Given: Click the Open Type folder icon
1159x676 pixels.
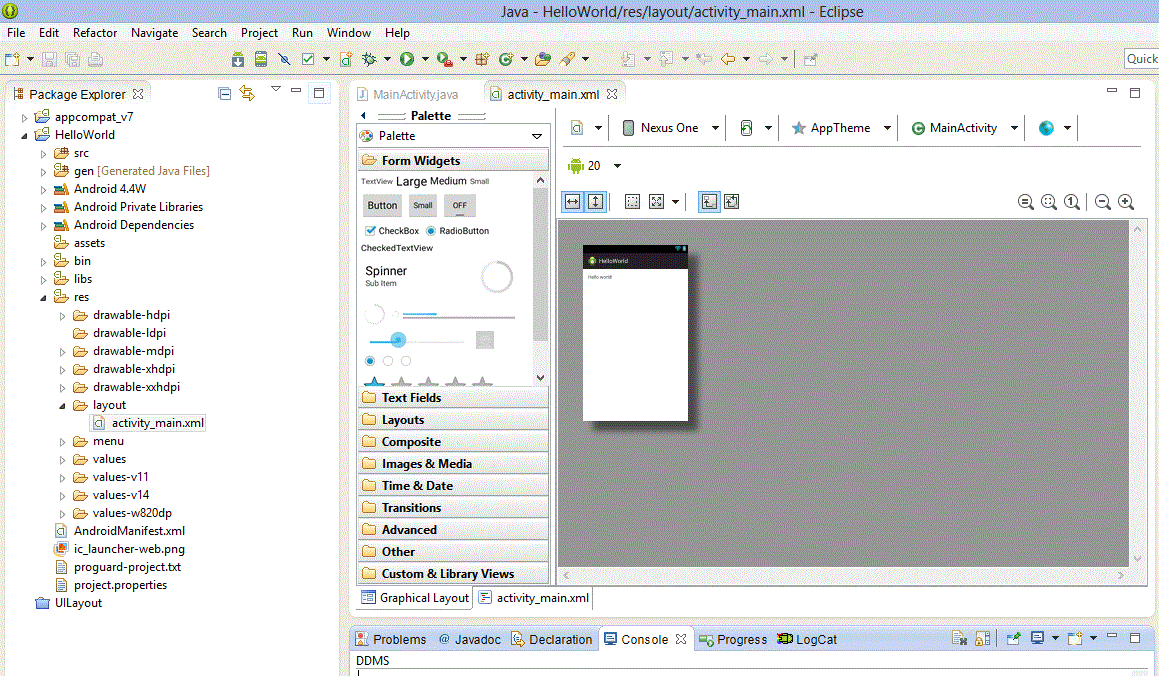Looking at the screenshot, I should (x=543, y=59).
